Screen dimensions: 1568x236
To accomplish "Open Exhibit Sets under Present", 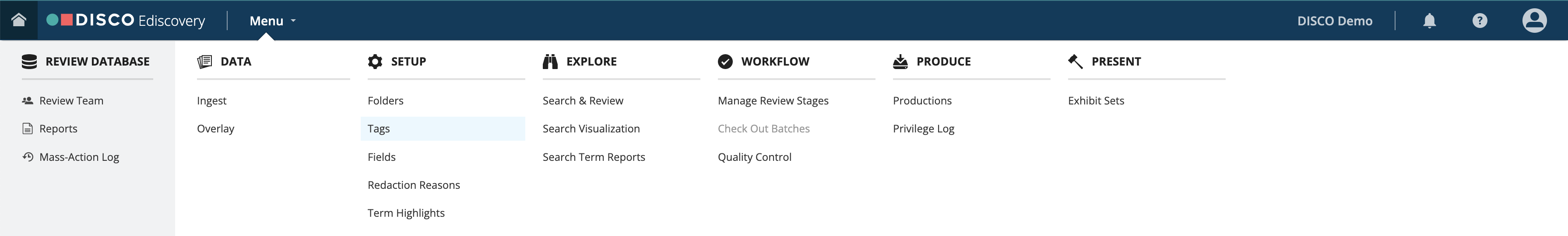I will [x=1096, y=101].
